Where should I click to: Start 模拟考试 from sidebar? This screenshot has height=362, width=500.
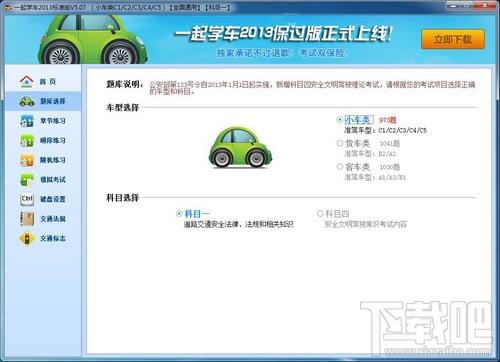[43, 180]
